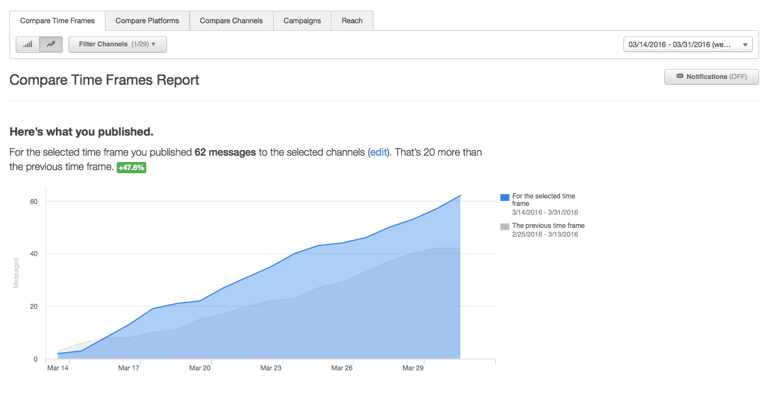Click the 'Here's what you published.' heading
766x408 pixels.
81,132
